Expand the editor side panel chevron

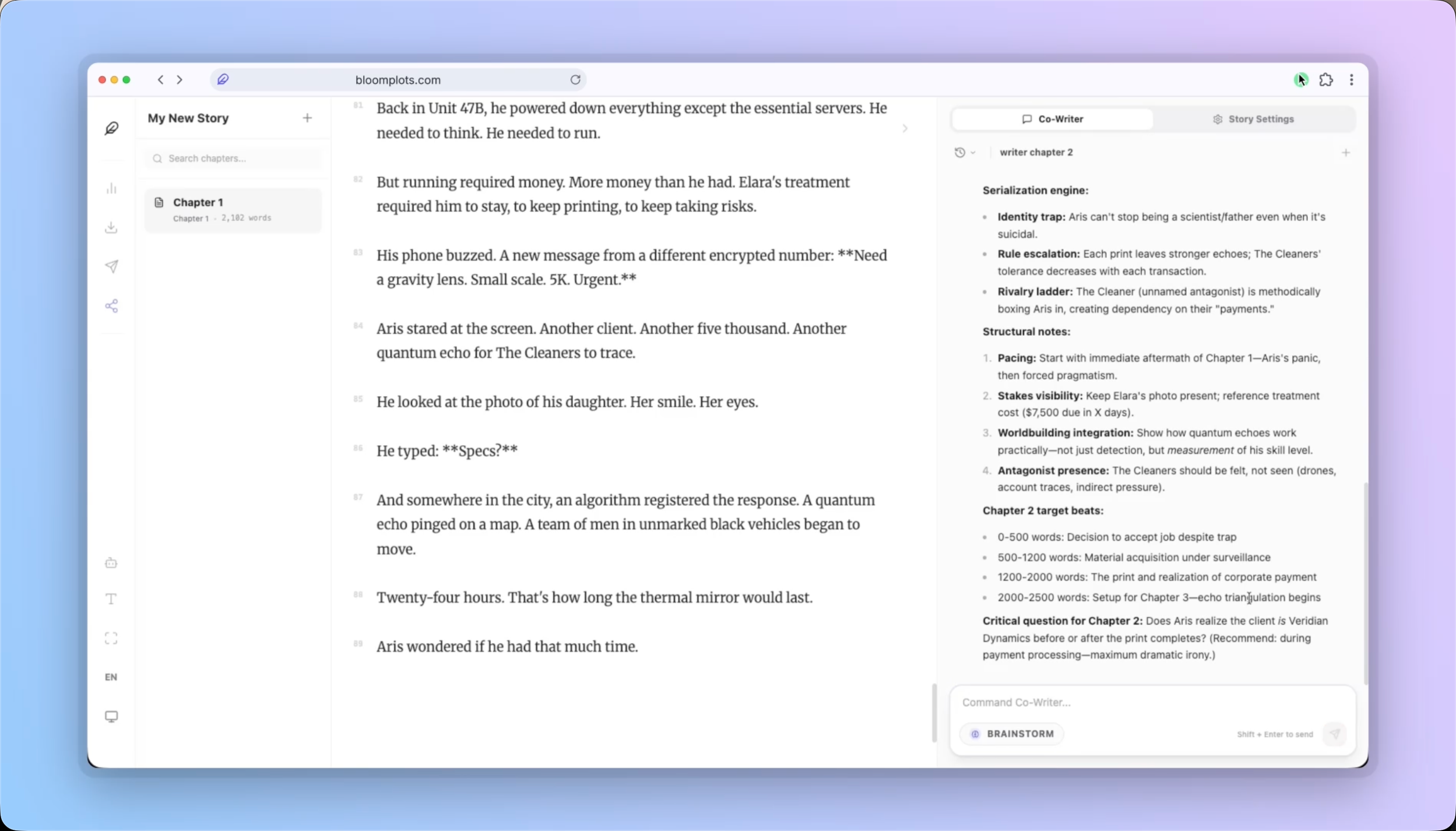pos(905,128)
